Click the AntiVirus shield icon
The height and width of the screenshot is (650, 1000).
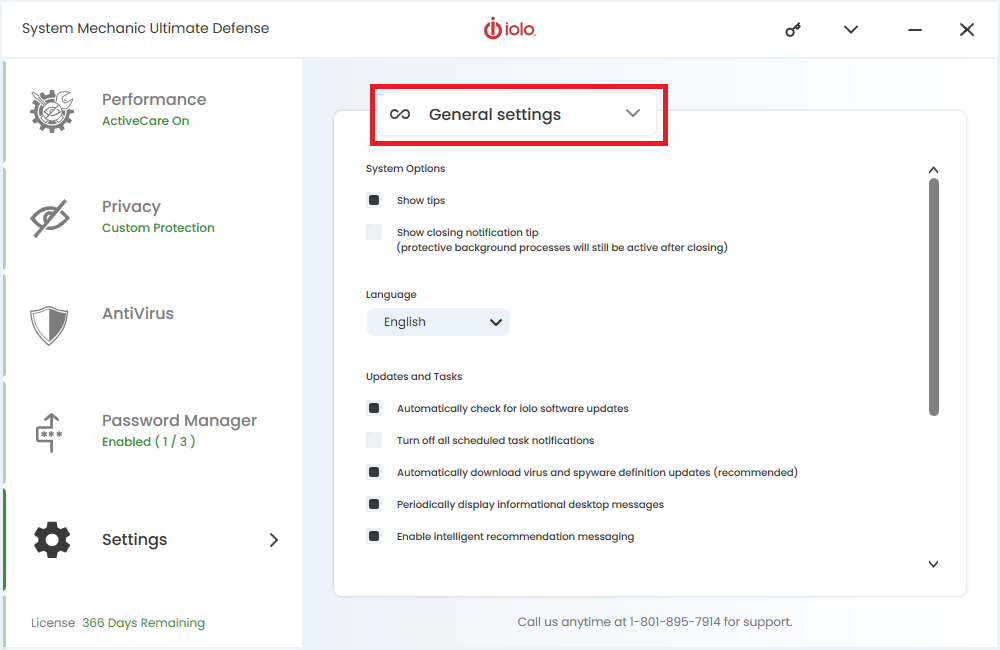coord(49,325)
